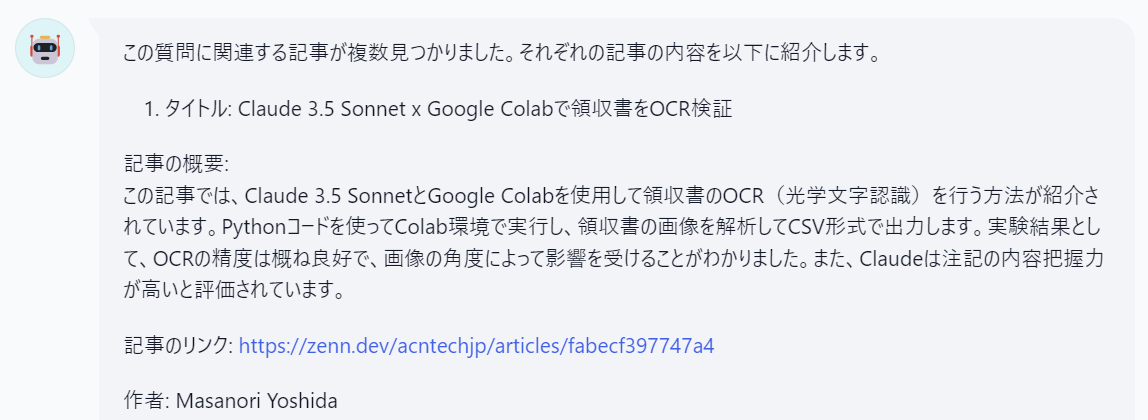
Task: Click the chatbot robot avatar icon
Action: click(x=45, y=48)
